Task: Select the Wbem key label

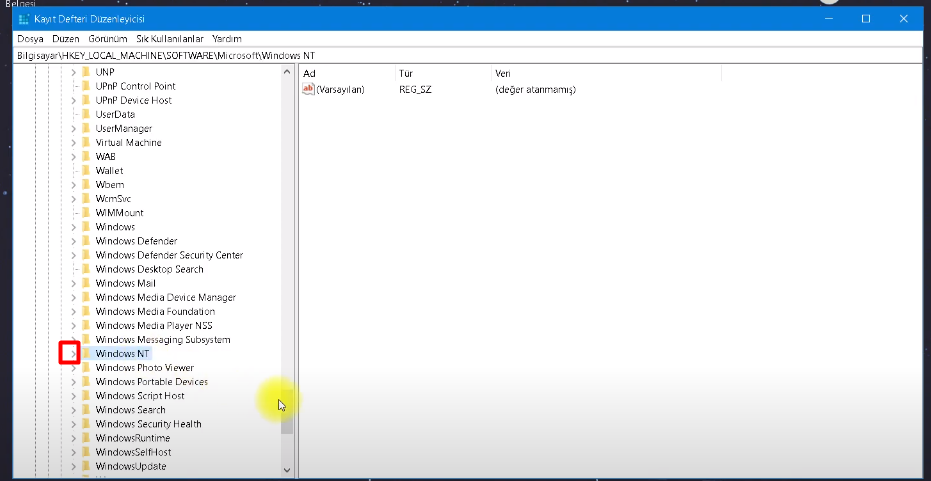Action: pos(110,185)
